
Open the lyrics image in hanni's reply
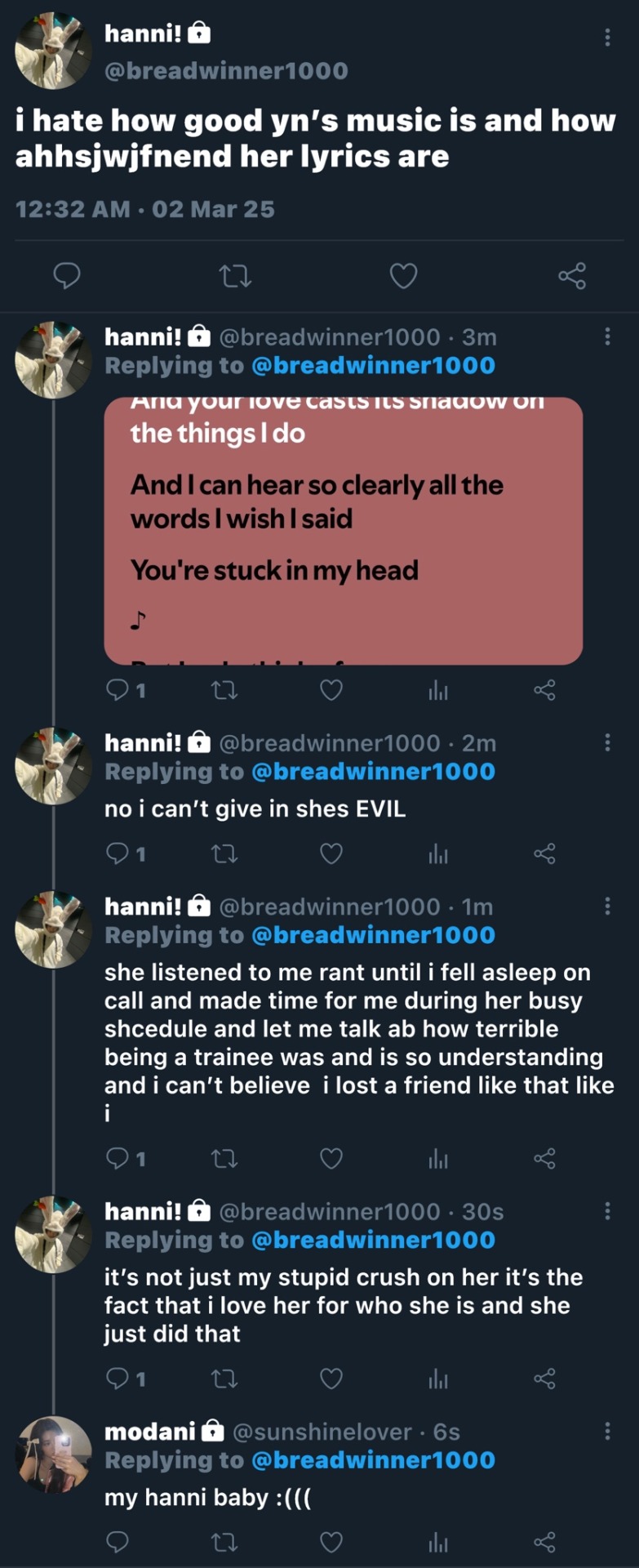click(x=343, y=530)
